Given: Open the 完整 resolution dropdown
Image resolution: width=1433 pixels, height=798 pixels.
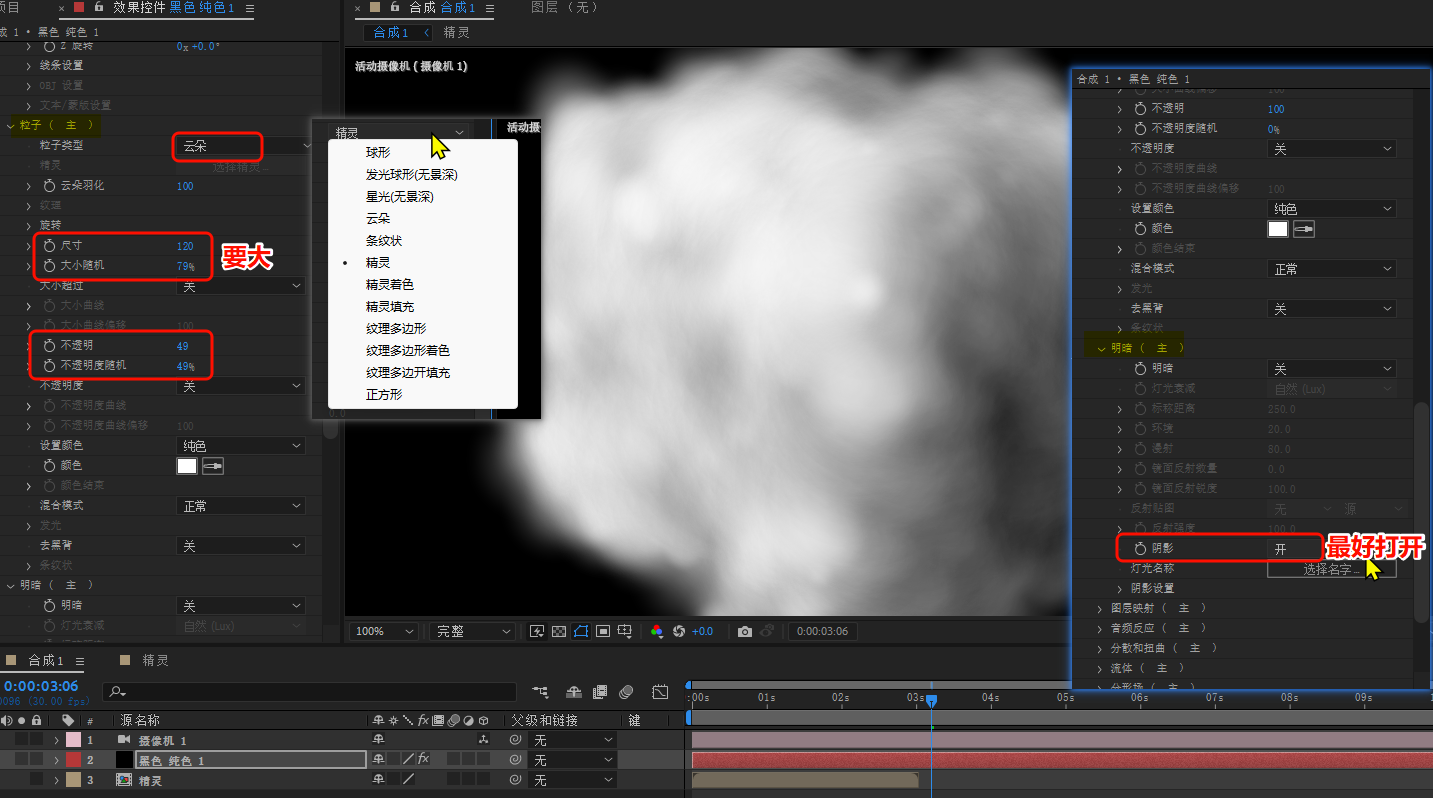Looking at the screenshot, I should 472,631.
